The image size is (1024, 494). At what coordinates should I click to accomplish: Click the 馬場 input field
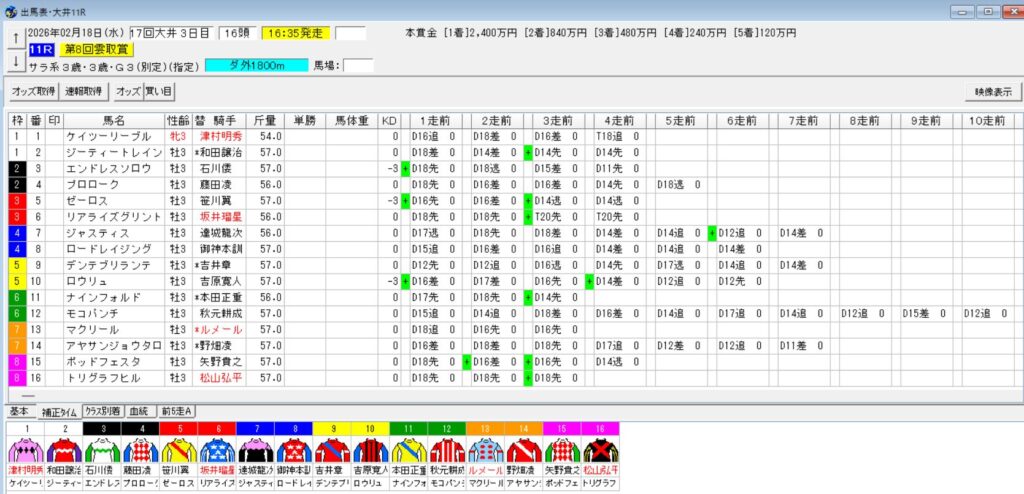[x=358, y=65]
